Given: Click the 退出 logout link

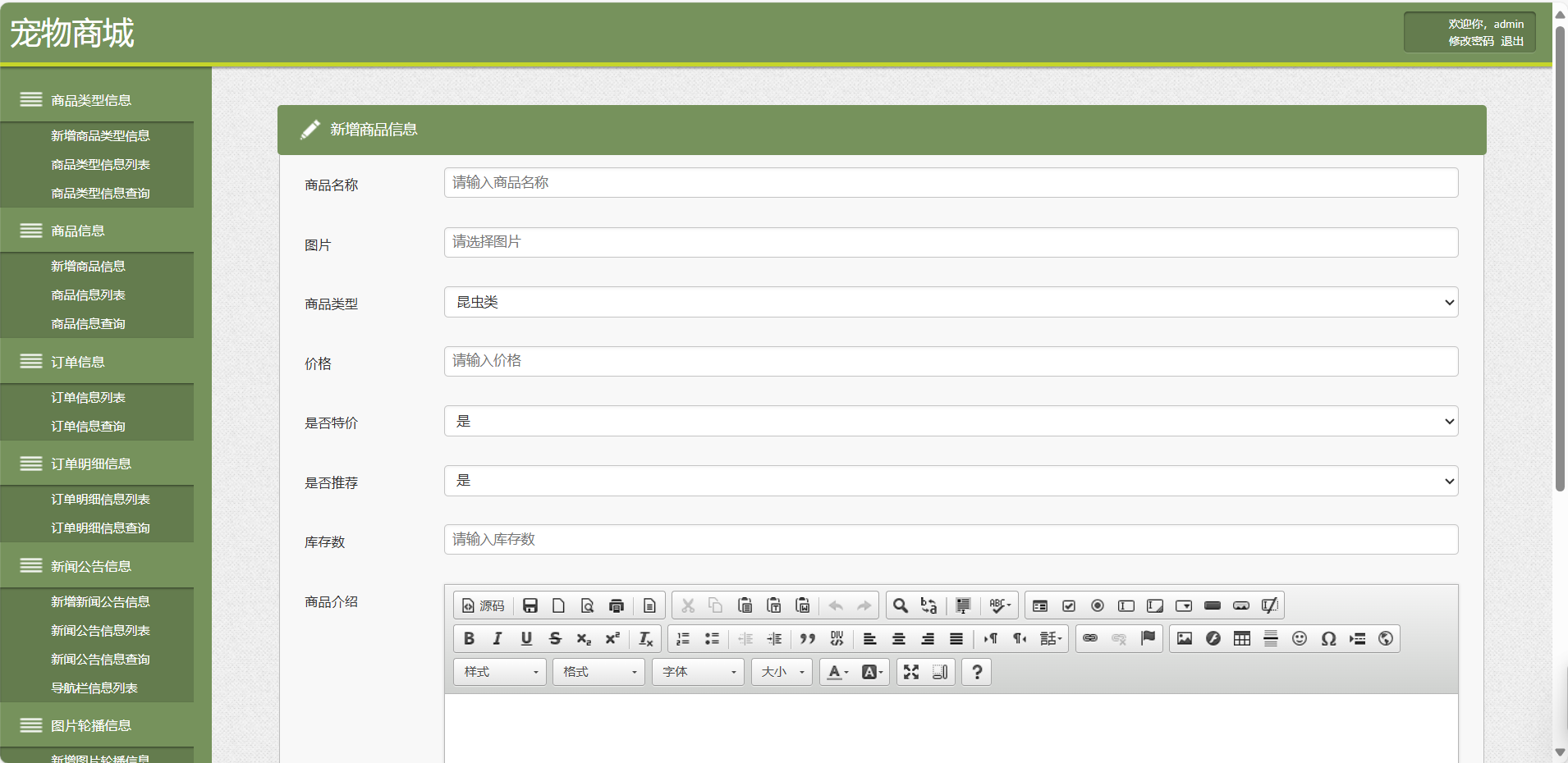Looking at the screenshot, I should pos(1512,41).
